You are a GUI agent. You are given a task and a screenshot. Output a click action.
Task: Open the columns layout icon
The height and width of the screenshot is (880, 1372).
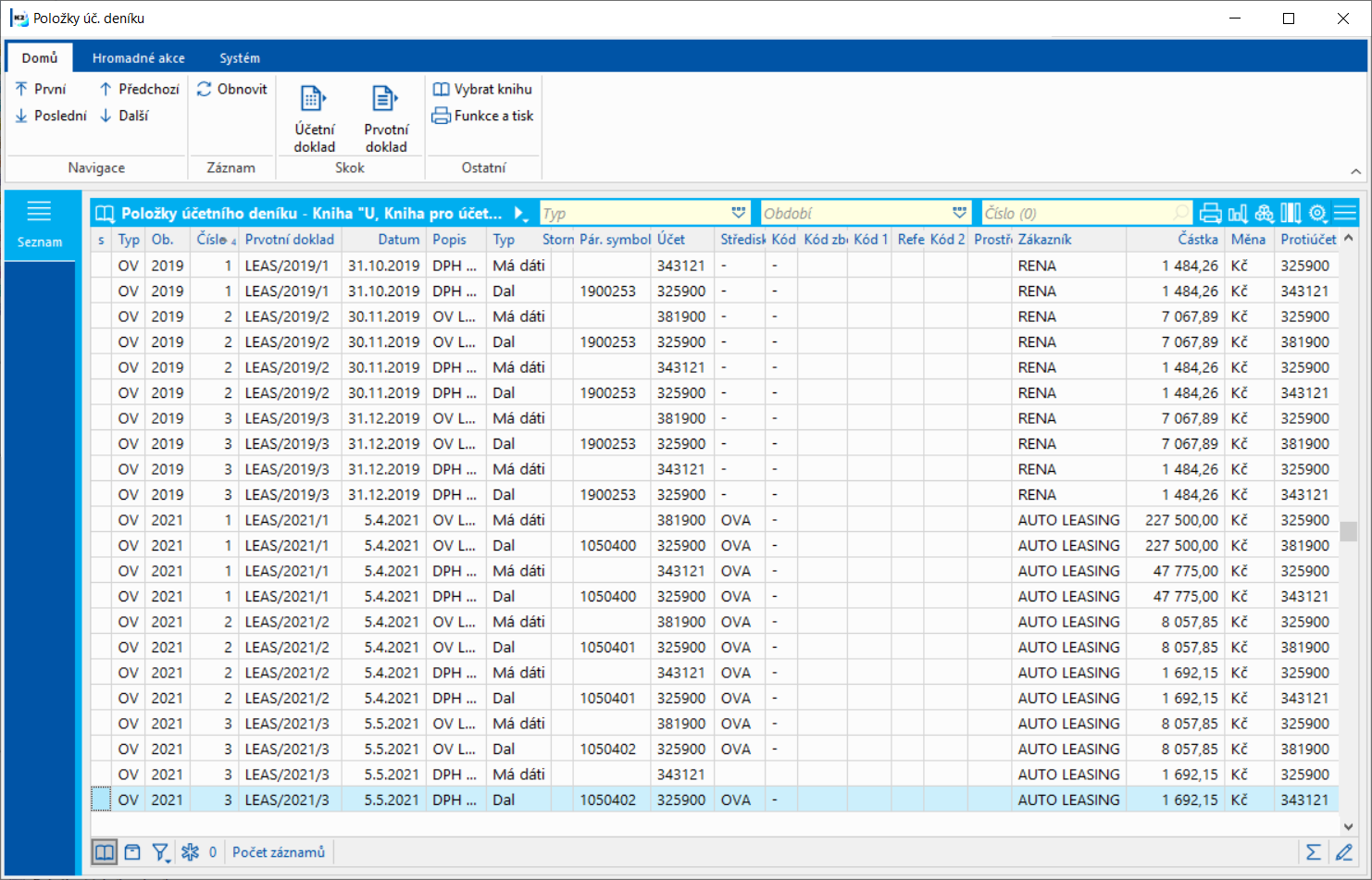[x=1291, y=214]
